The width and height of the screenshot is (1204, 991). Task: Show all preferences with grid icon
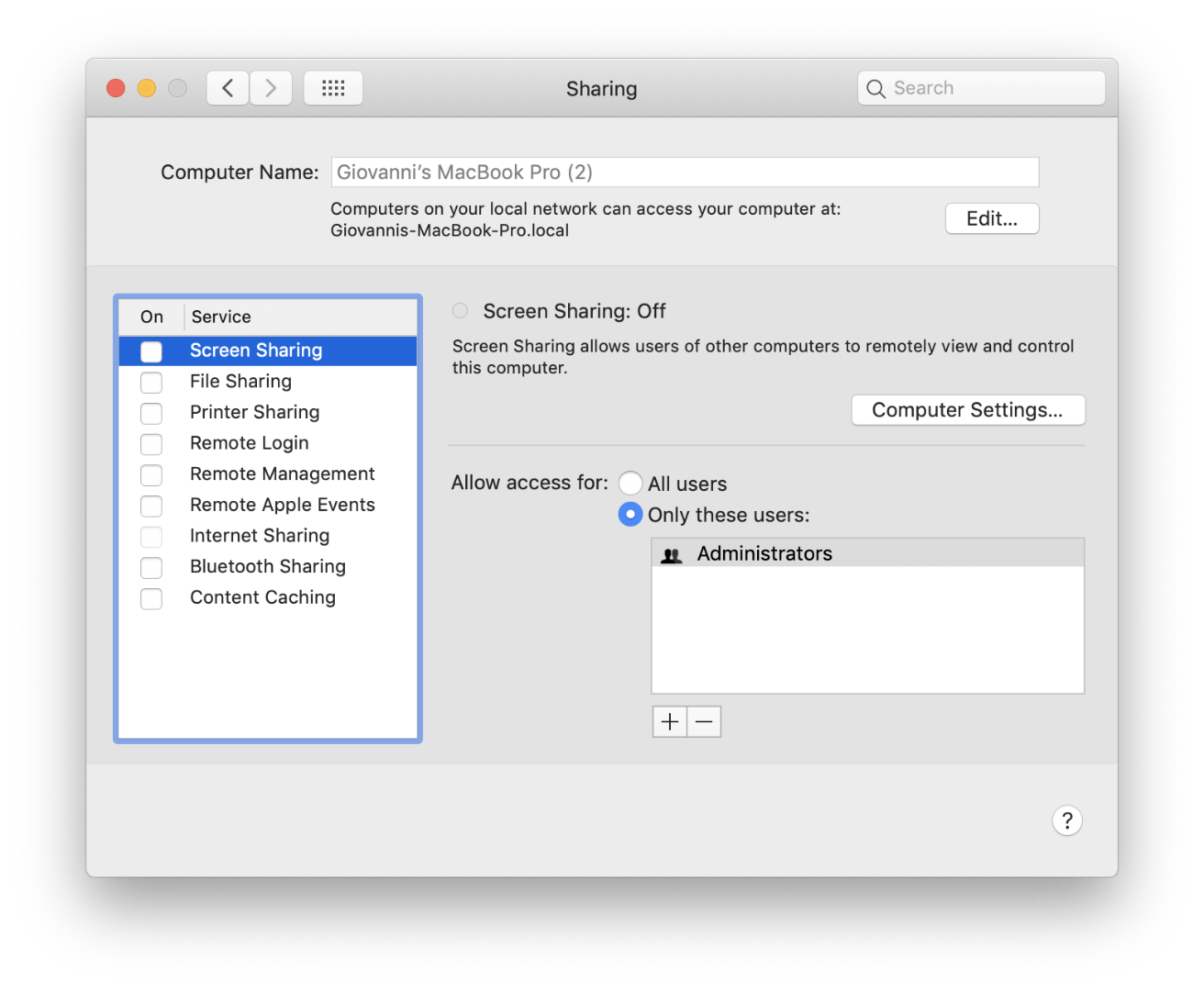[x=333, y=88]
